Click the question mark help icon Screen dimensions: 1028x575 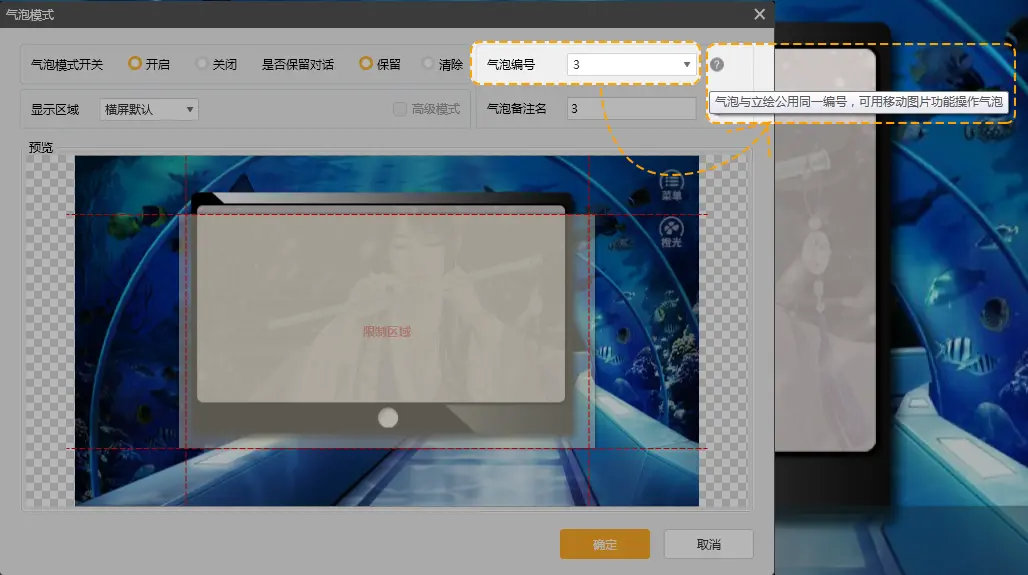(717, 65)
